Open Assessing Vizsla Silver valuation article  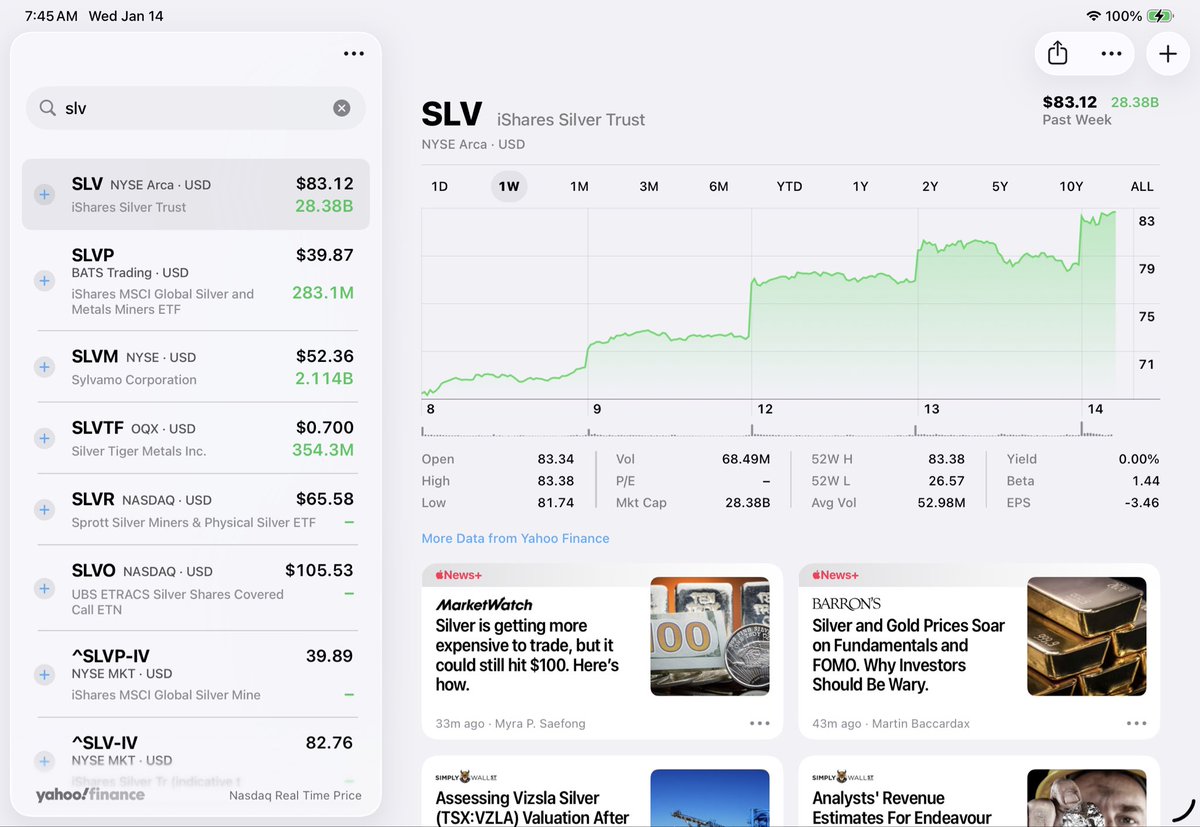[x=603, y=792]
